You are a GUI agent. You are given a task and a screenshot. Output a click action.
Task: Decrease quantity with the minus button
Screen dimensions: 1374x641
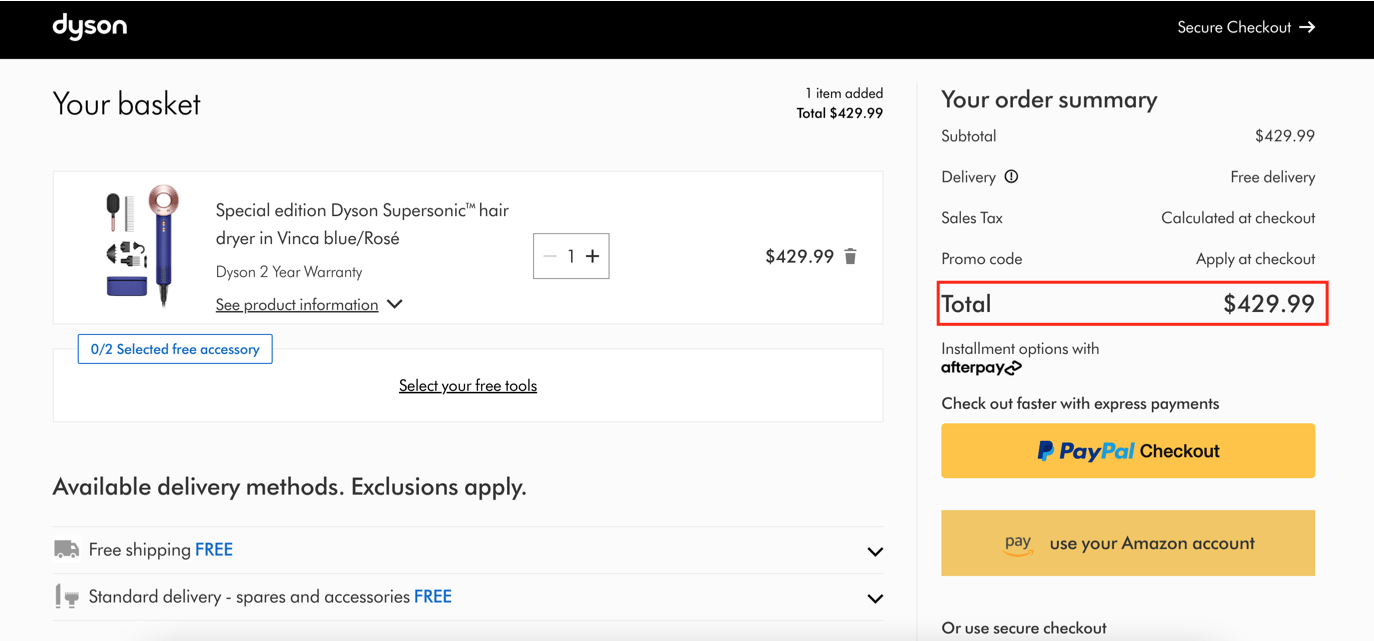click(x=549, y=256)
